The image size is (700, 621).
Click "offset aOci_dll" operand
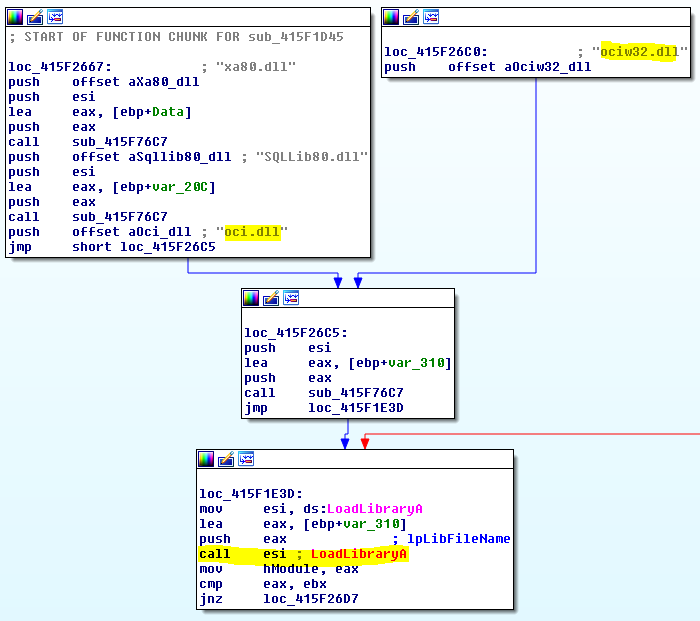[x=132, y=232]
